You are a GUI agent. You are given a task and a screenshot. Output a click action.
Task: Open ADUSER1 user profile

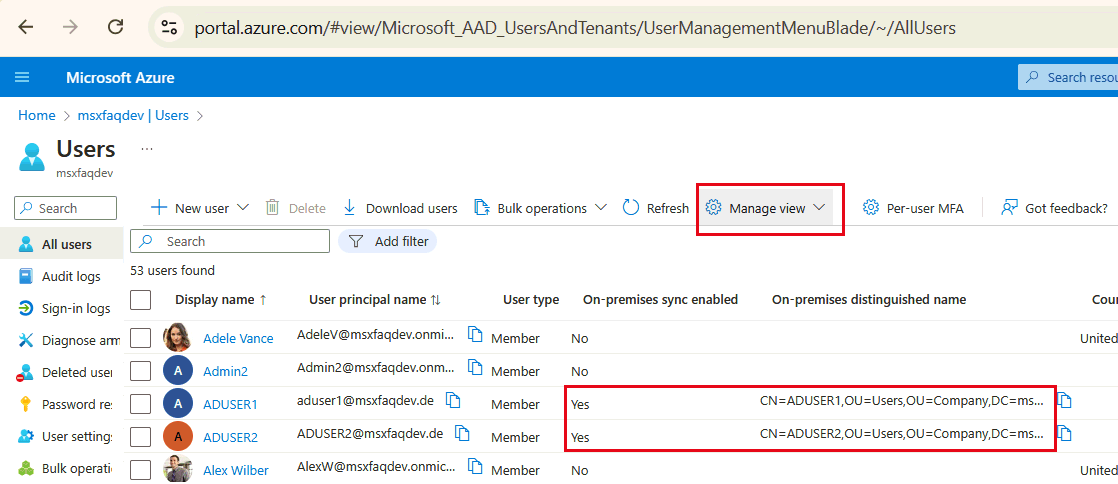point(230,404)
